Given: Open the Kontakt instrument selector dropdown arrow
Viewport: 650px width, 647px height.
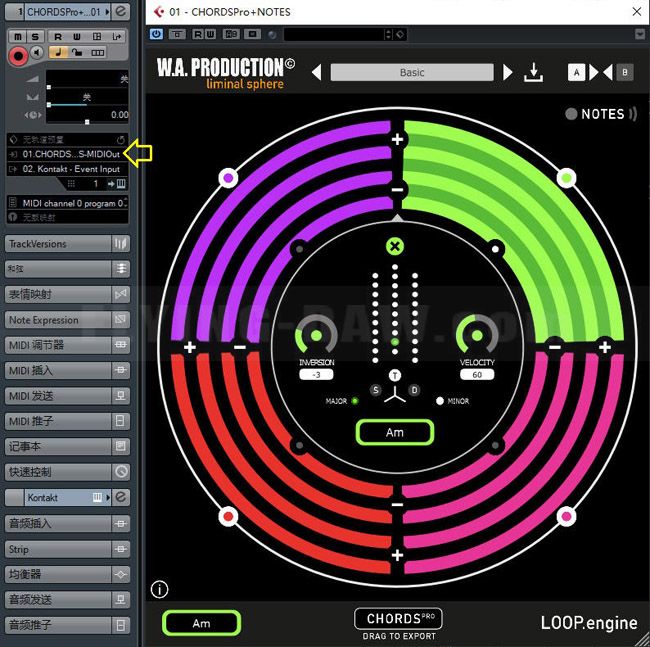Looking at the screenshot, I should (x=108, y=497).
